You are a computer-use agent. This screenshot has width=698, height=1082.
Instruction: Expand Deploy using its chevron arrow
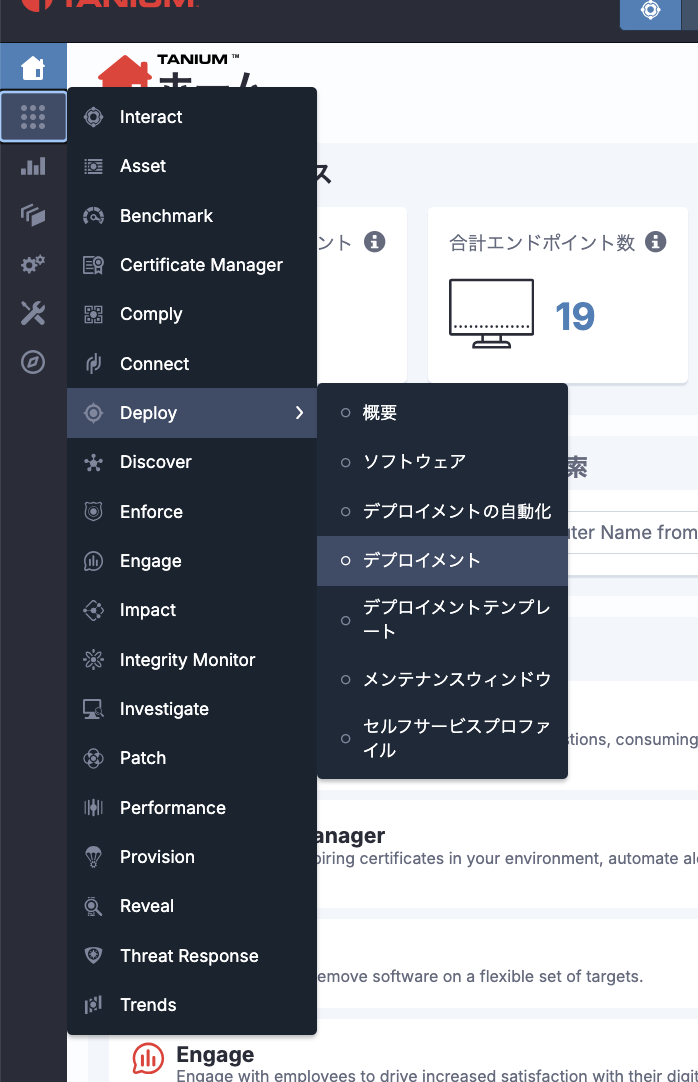298,412
